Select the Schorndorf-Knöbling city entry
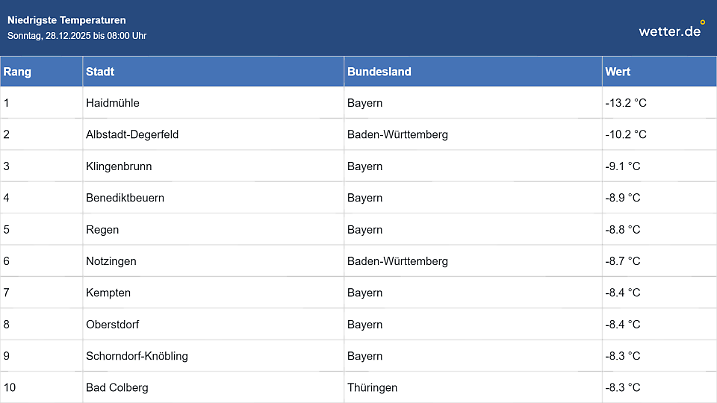 click(x=137, y=356)
